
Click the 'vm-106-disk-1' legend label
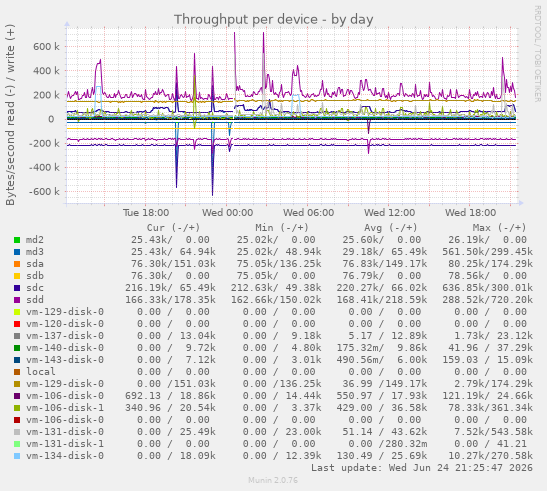tap(65, 408)
